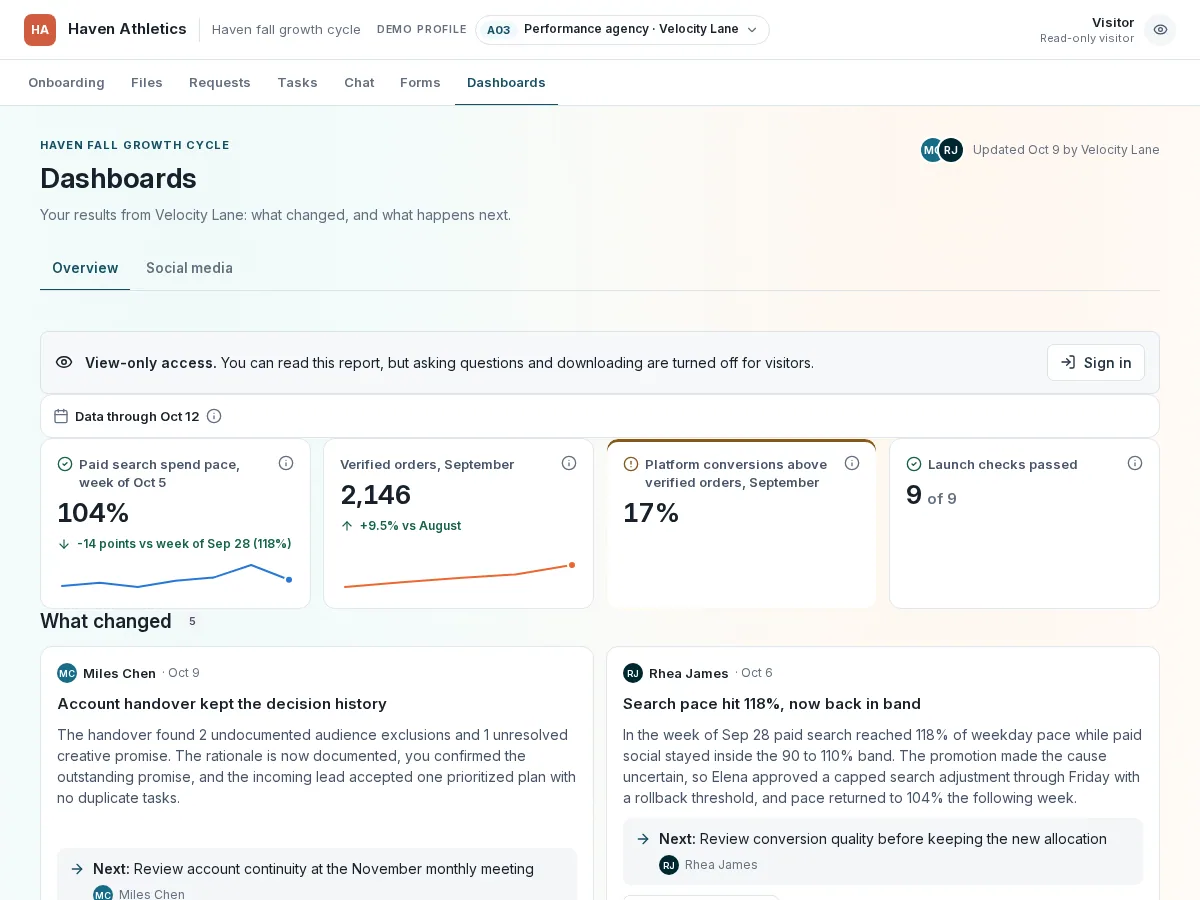Click the 104% spend pace value
Image resolution: width=1200 pixels, height=900 pixels.
pos(93,513)
